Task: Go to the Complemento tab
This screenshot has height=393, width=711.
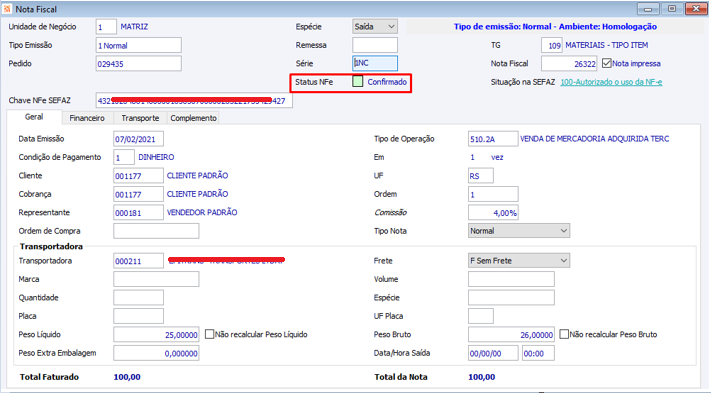Action: pyautogui.click(x=193, y=118)
